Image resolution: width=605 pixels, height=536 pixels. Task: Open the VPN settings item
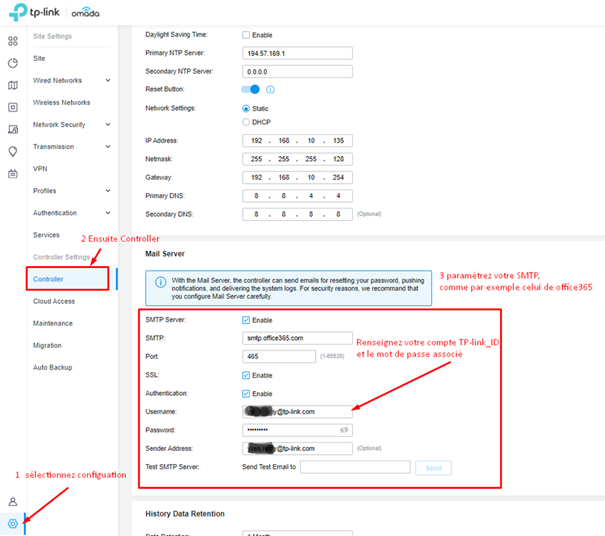pyautogui.click(x=40, y=169)
